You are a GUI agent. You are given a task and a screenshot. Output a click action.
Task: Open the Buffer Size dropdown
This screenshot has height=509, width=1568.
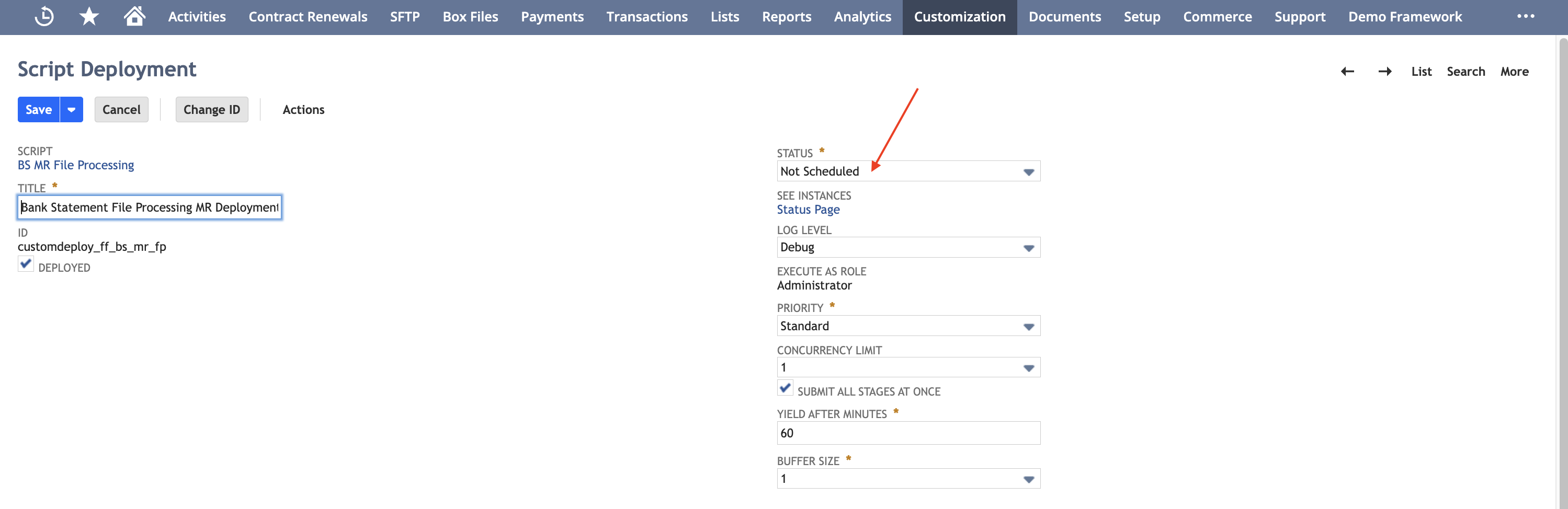(x=908, y=479)
